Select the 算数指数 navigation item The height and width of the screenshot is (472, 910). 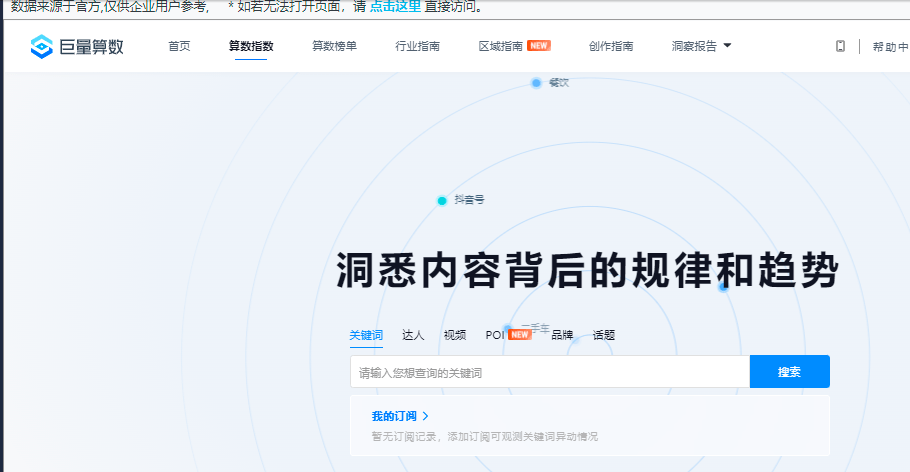(x=251, y=46)
